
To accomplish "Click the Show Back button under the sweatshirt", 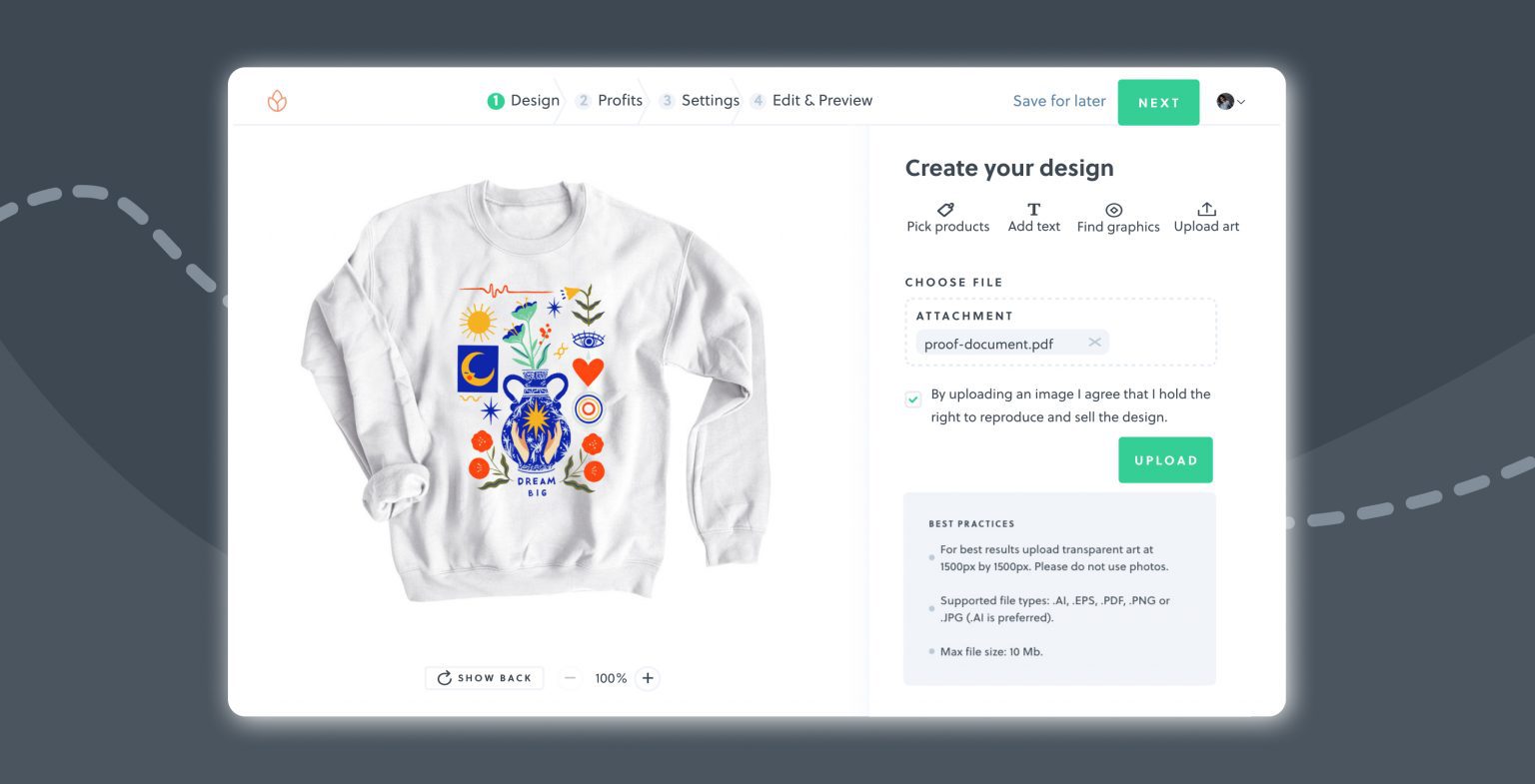I will click(485, 678).
